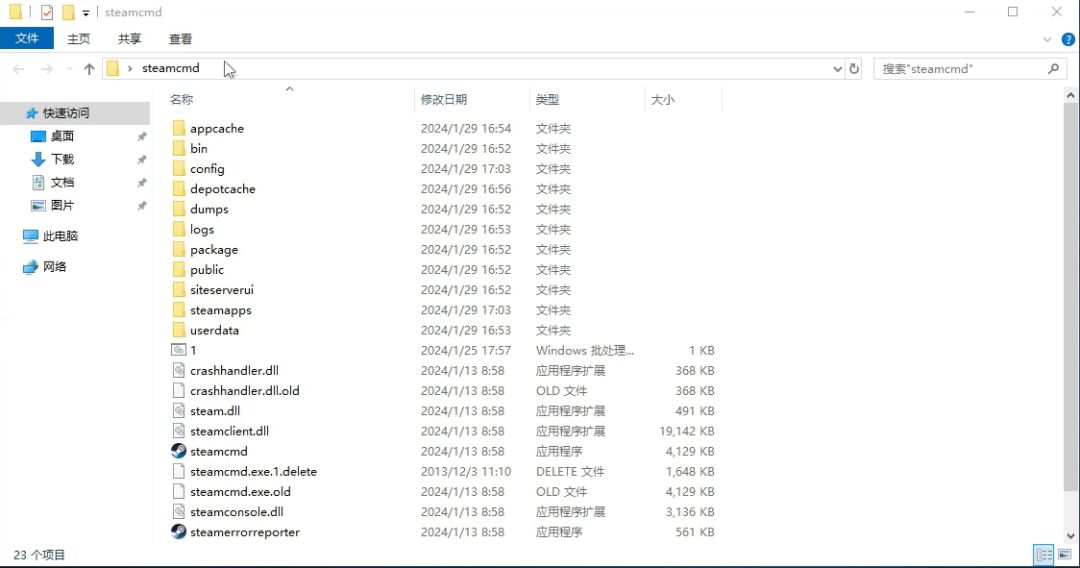Click the Windows 批处理 type entry
1080x568 pixels.
585,350
